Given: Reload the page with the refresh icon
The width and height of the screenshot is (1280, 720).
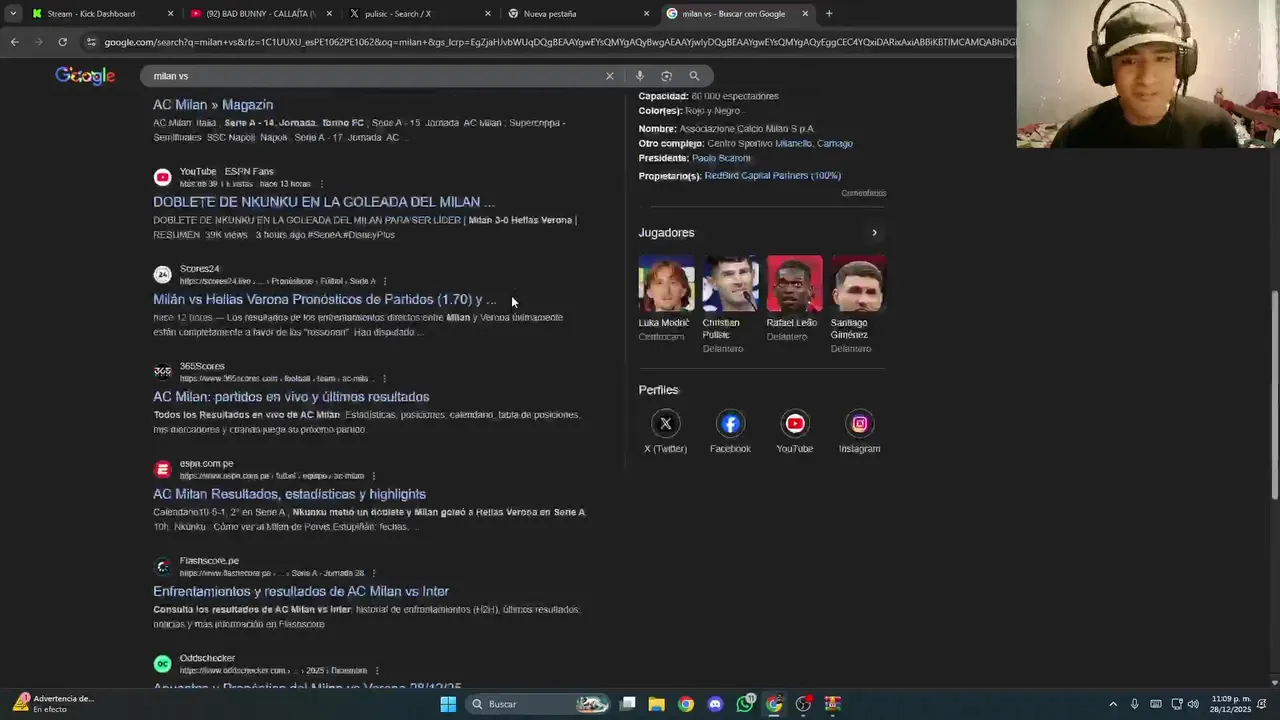Looking at the screenshot, I should (x=62, y=42).
